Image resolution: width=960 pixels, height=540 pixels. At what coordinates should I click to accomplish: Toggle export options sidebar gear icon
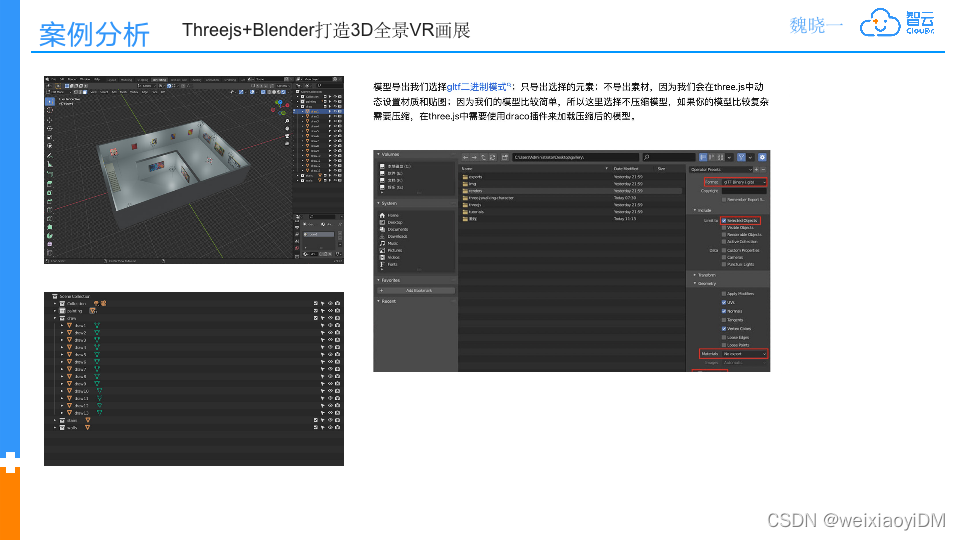point(762,157)
